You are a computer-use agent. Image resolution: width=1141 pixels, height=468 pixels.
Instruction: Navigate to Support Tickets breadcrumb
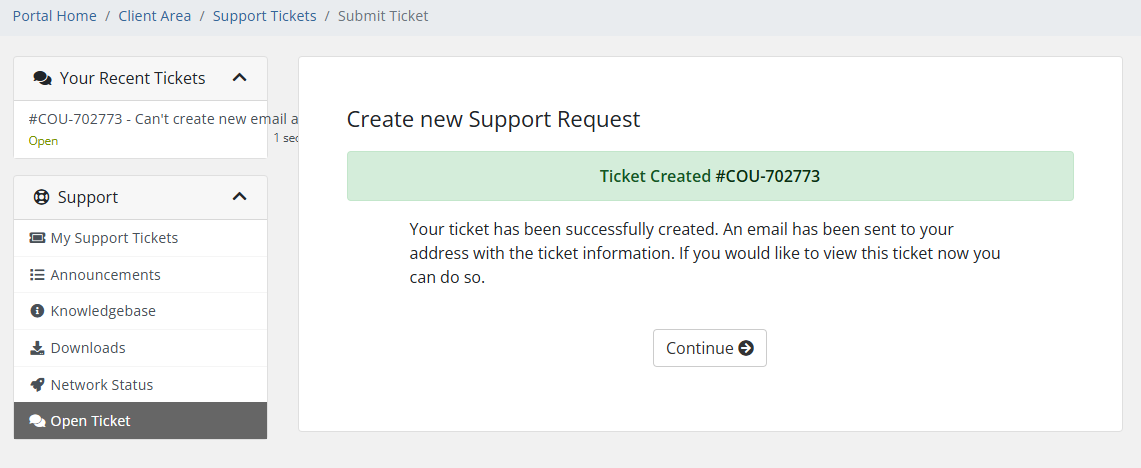point(265,15)
